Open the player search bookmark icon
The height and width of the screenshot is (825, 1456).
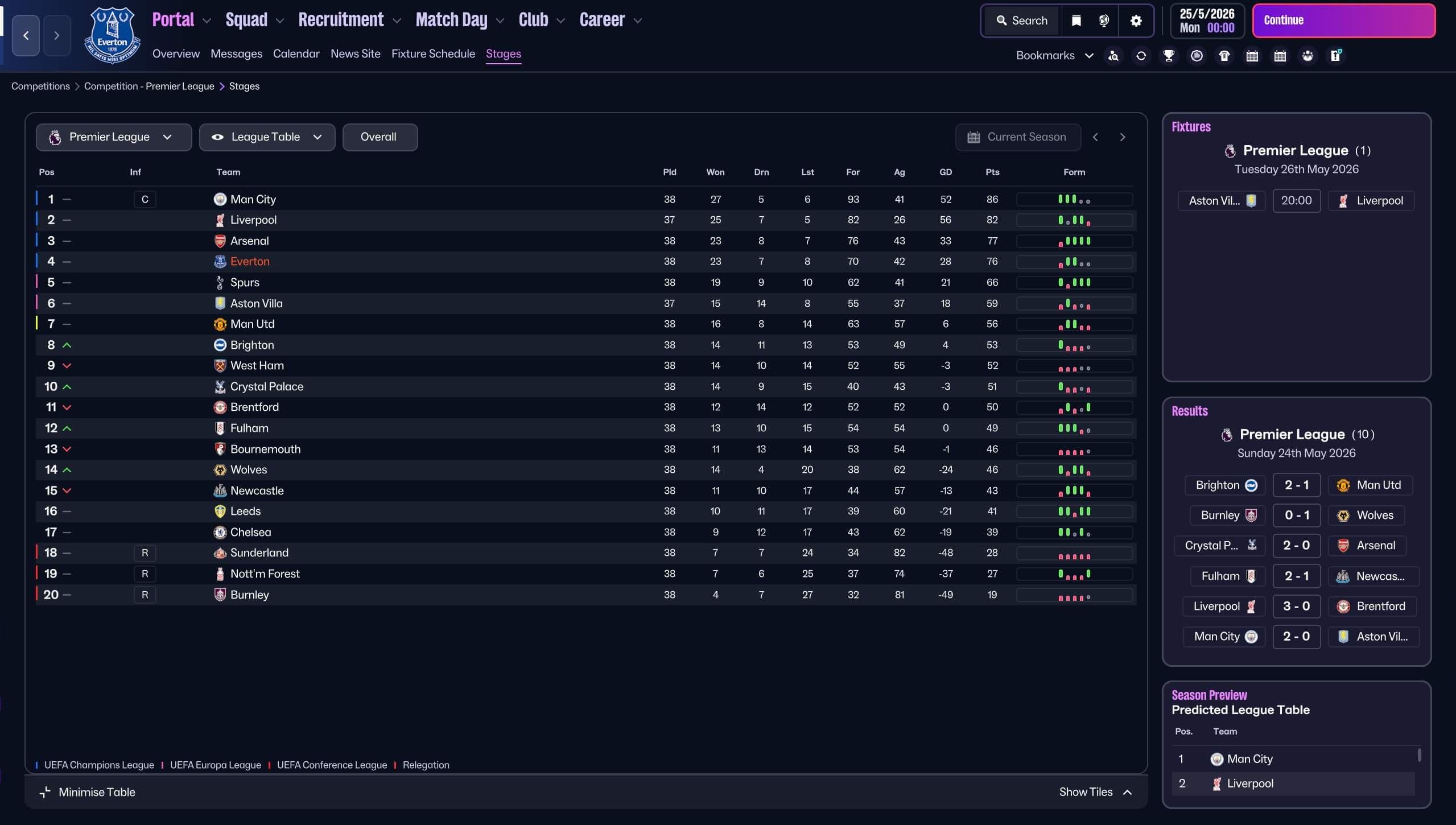tap(1113, 56)
